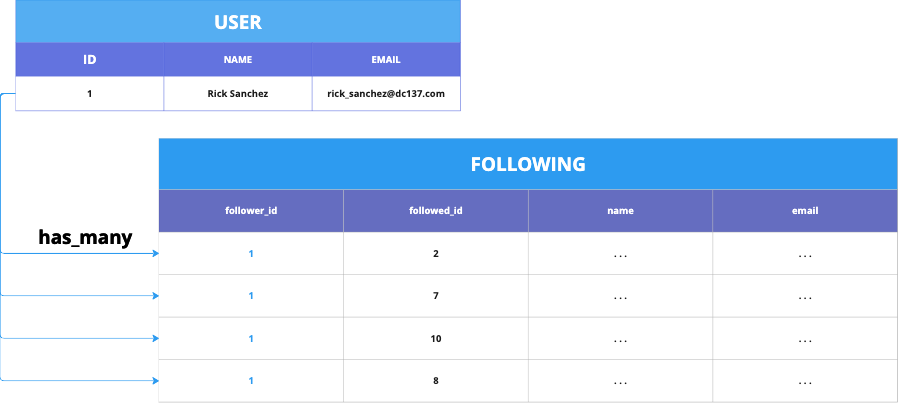Click follower_id cell in the followed_id 10 row
The width and height of the screenshot is (899, 403).
pyautogui.click(x=251, y=339)
